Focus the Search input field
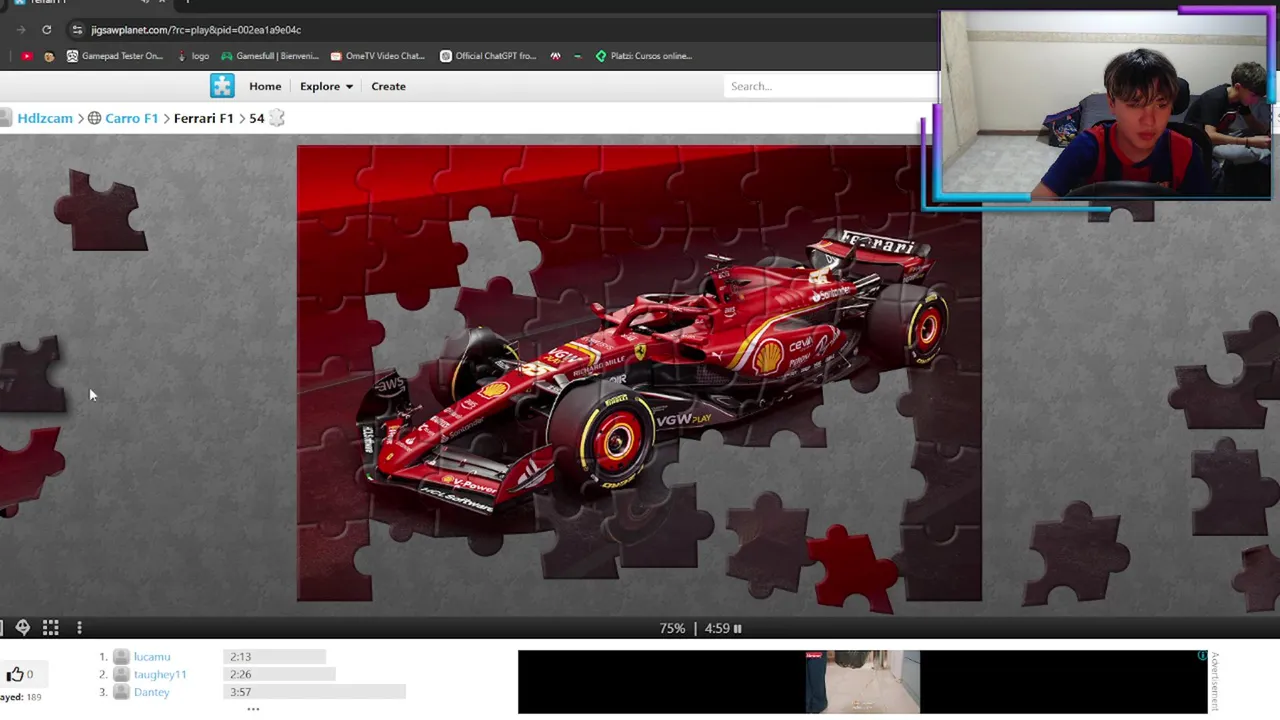The image size is (1280, 720). point(830,86)
